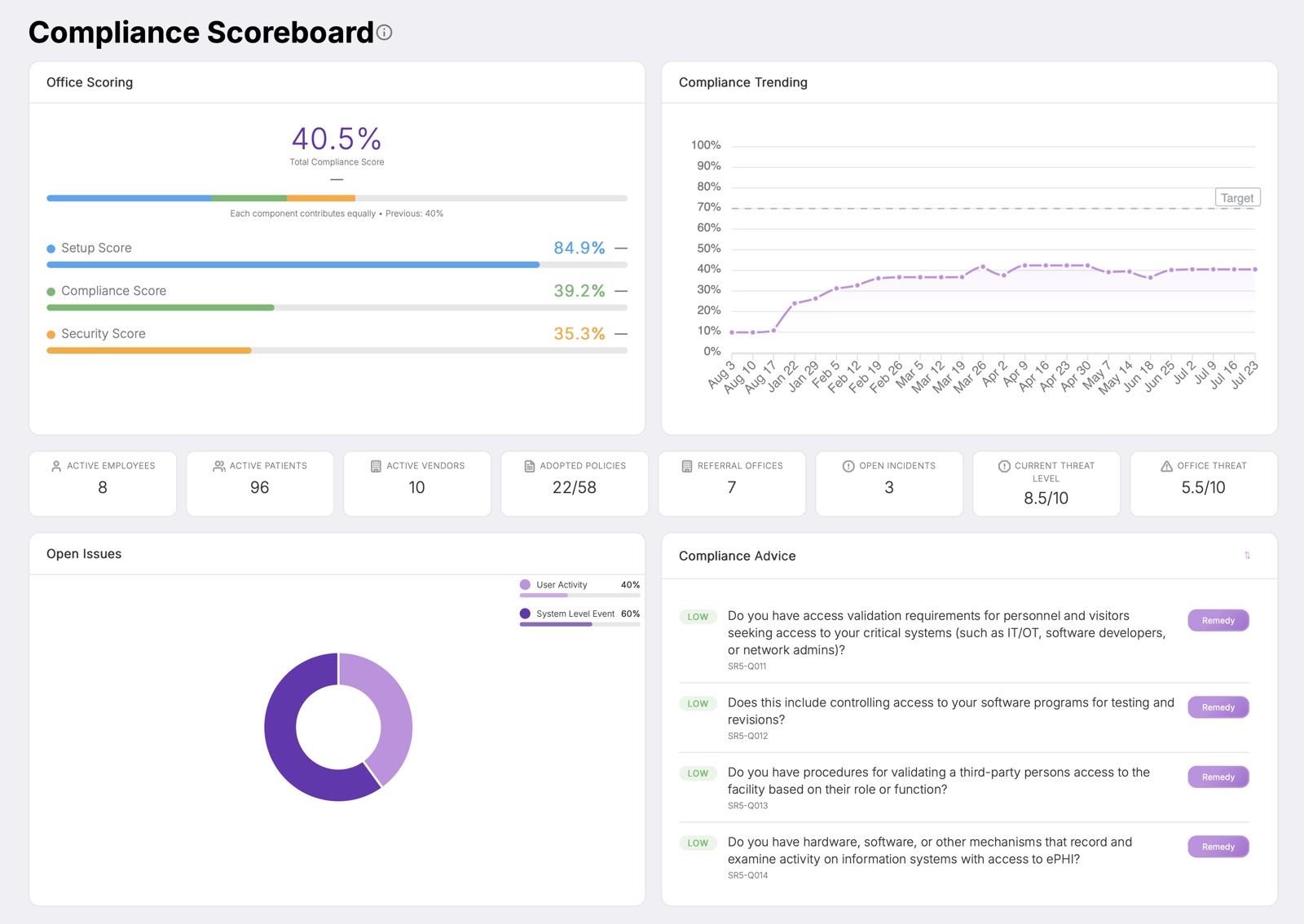Viewport: 1304px width, 924px height.
Task: Click the User Activity 40% legend bar
Action: click(579, 596)
